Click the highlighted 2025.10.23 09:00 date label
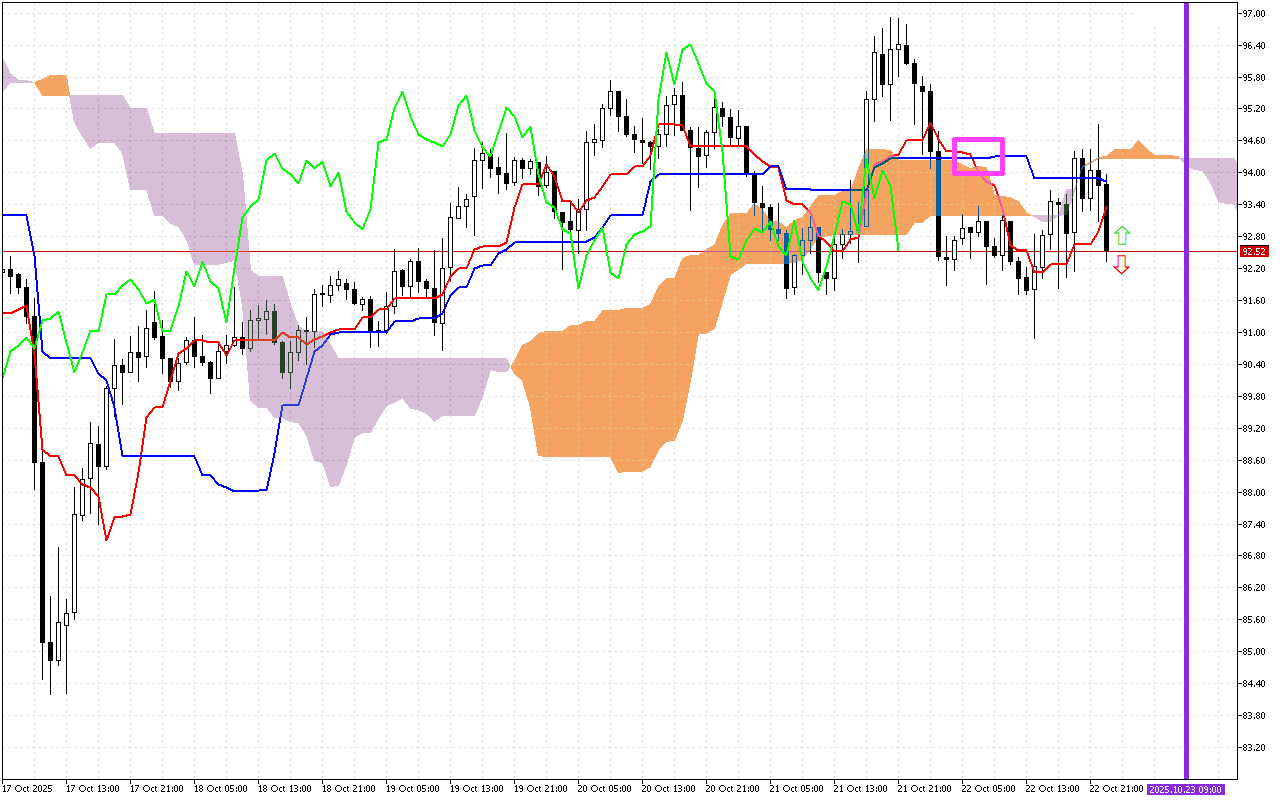Screen dimensions: 1280x800 coord(1186,789)
